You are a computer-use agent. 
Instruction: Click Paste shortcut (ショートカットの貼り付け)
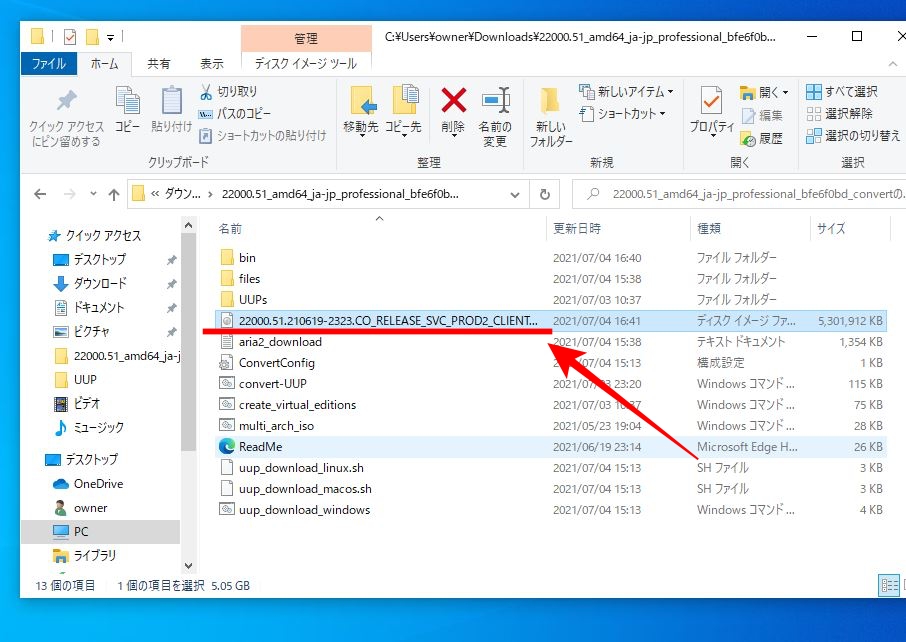tap(263, 136)
